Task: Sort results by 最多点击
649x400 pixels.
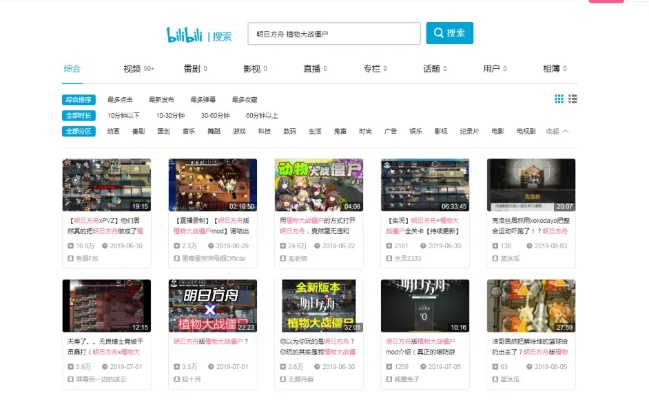Action: coord(120,100)
